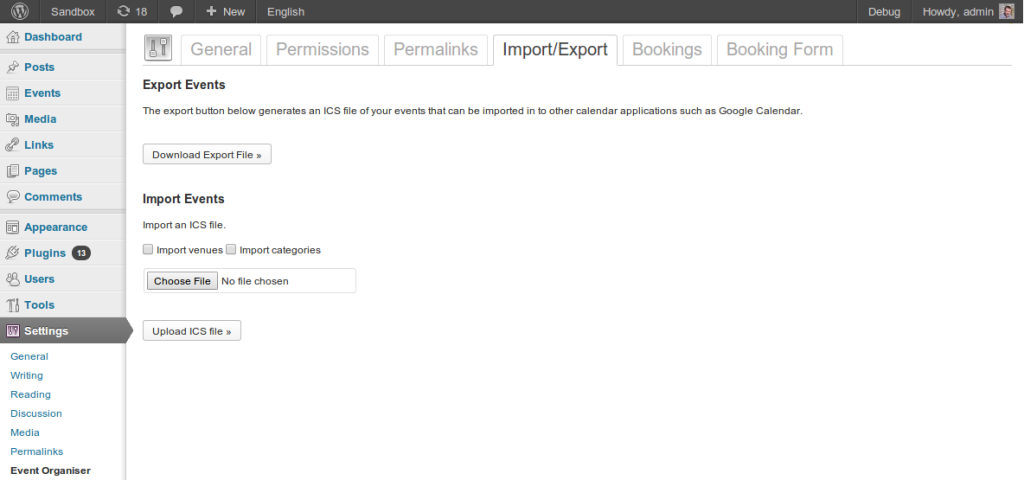
Task: Open Writing settings submenu link
Action: [27, 376]
